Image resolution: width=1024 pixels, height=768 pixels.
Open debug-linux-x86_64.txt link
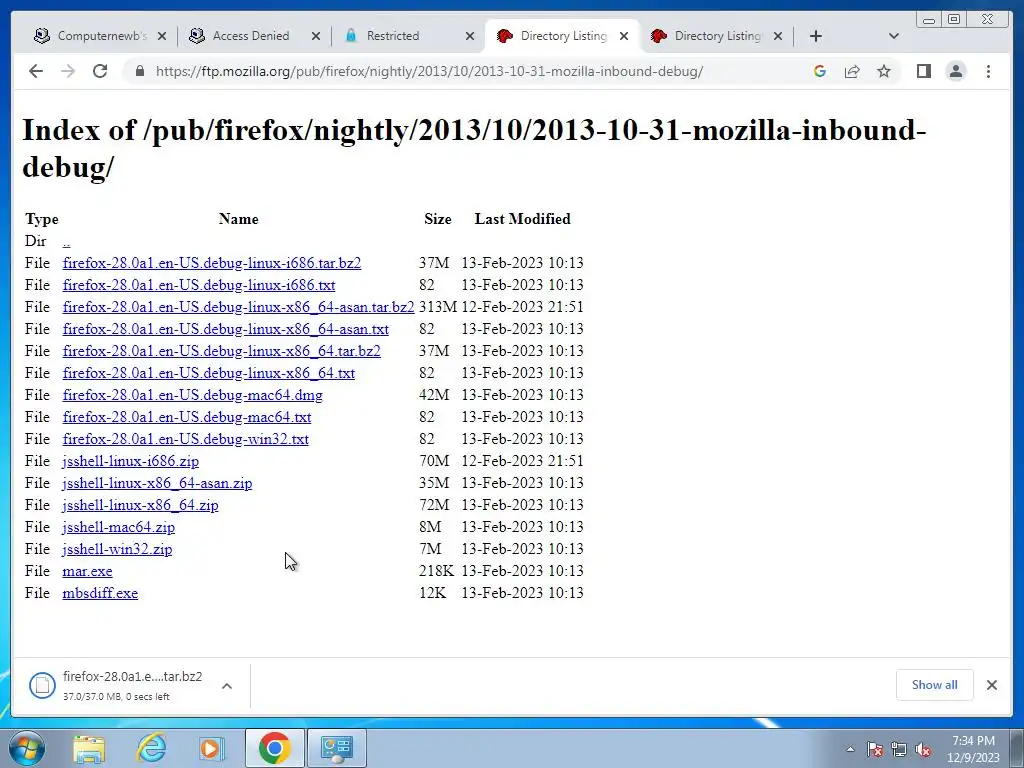pyautogui.click(x=208, y=373)
